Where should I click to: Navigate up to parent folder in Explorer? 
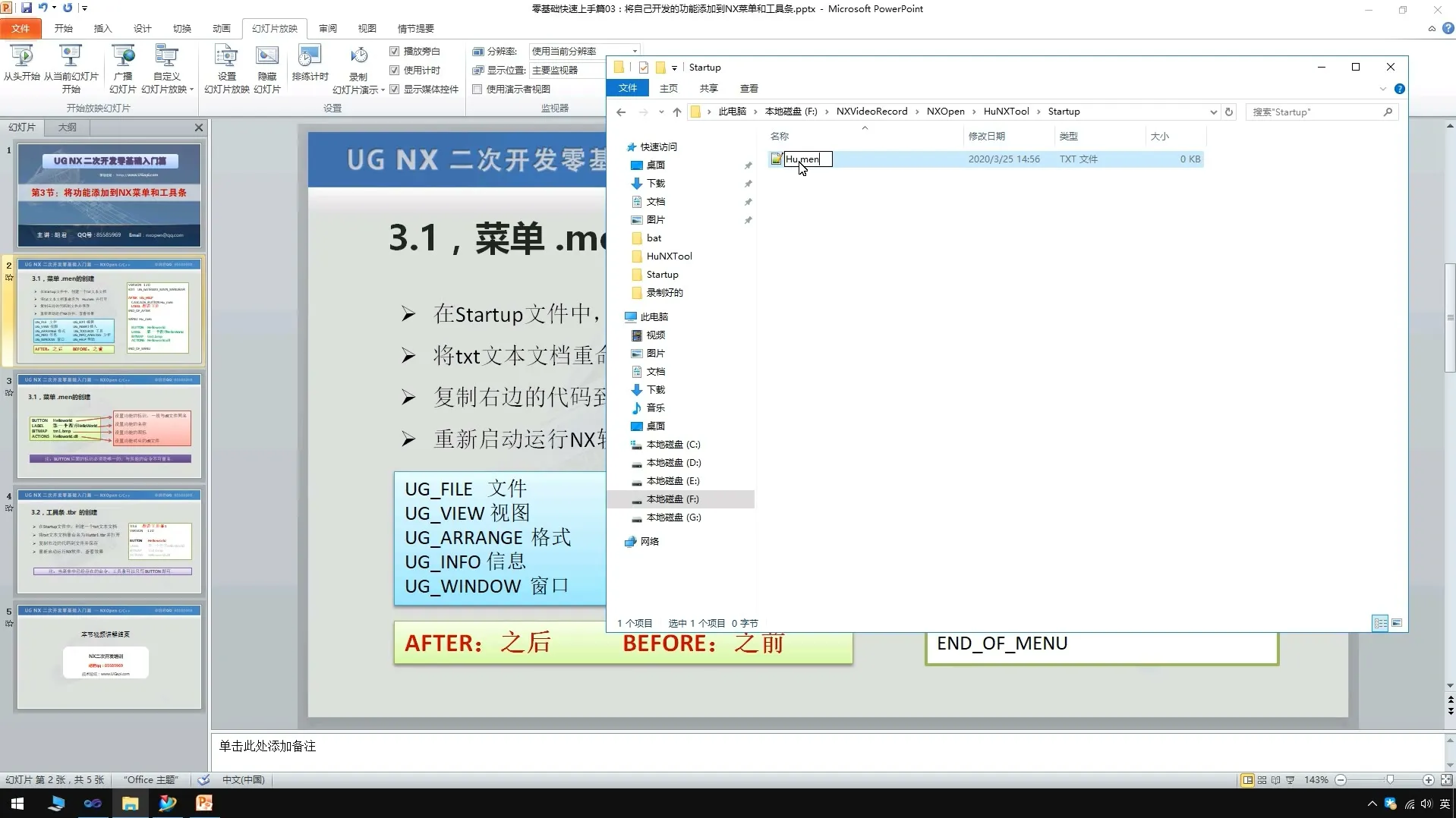click(x=676, y=112)
